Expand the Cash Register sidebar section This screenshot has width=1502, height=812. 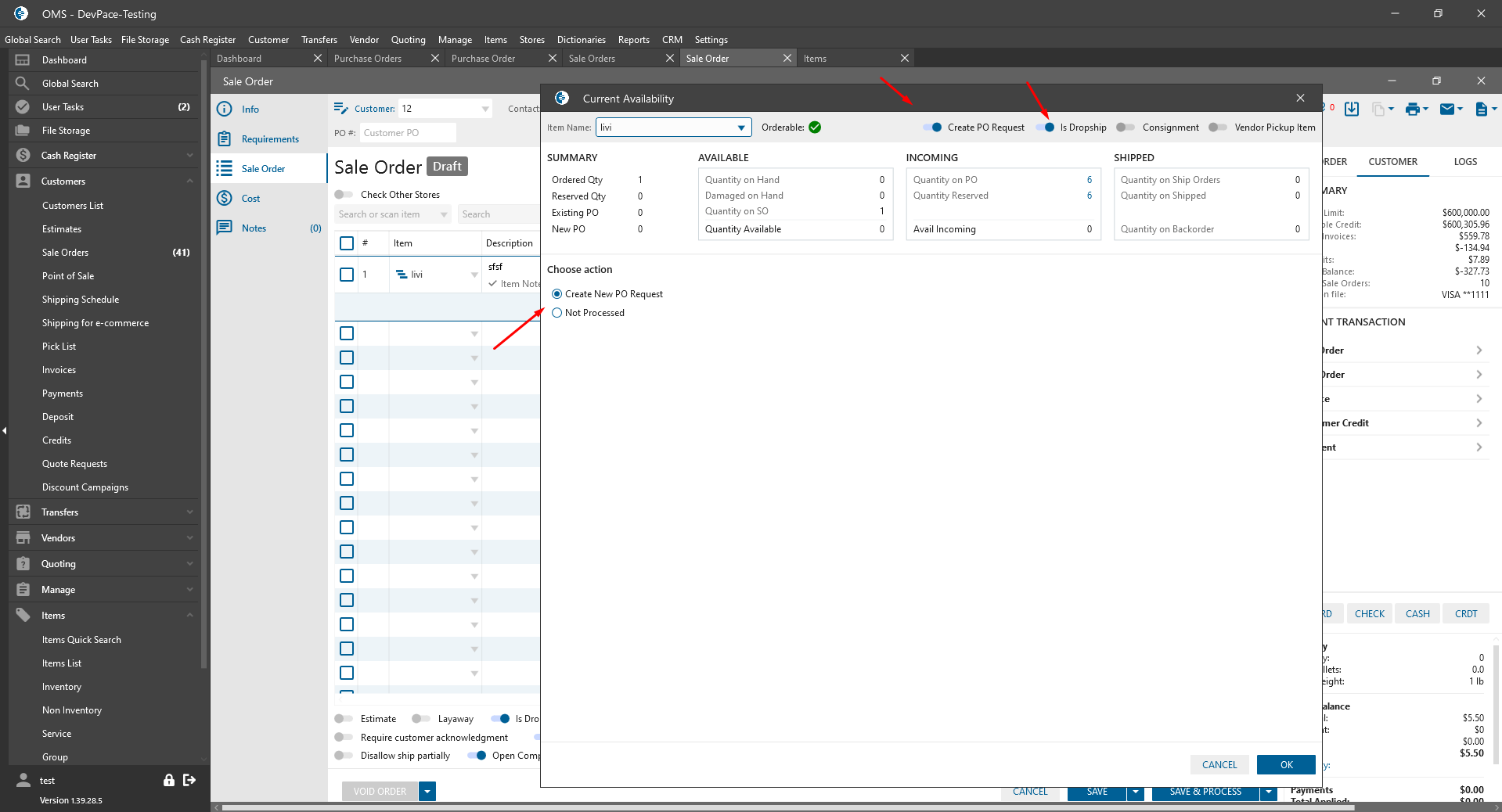click(190, 156)
